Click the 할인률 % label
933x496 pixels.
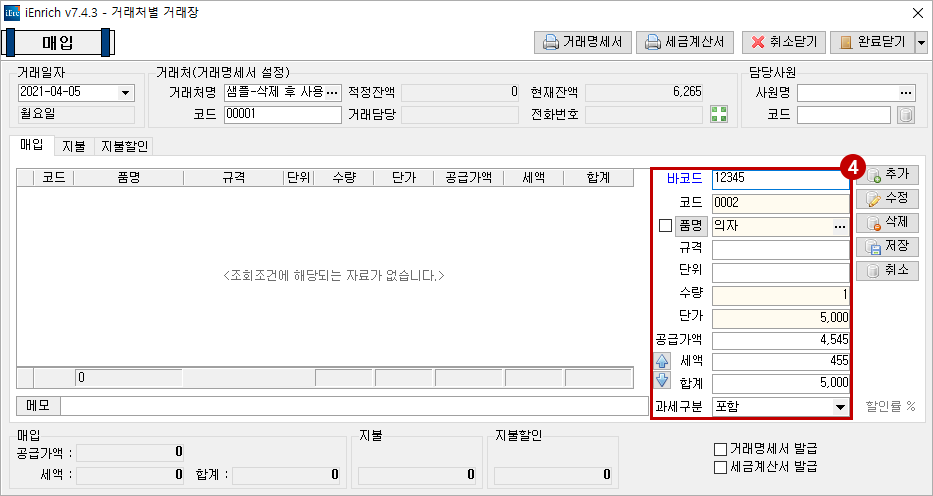point(890,407)
